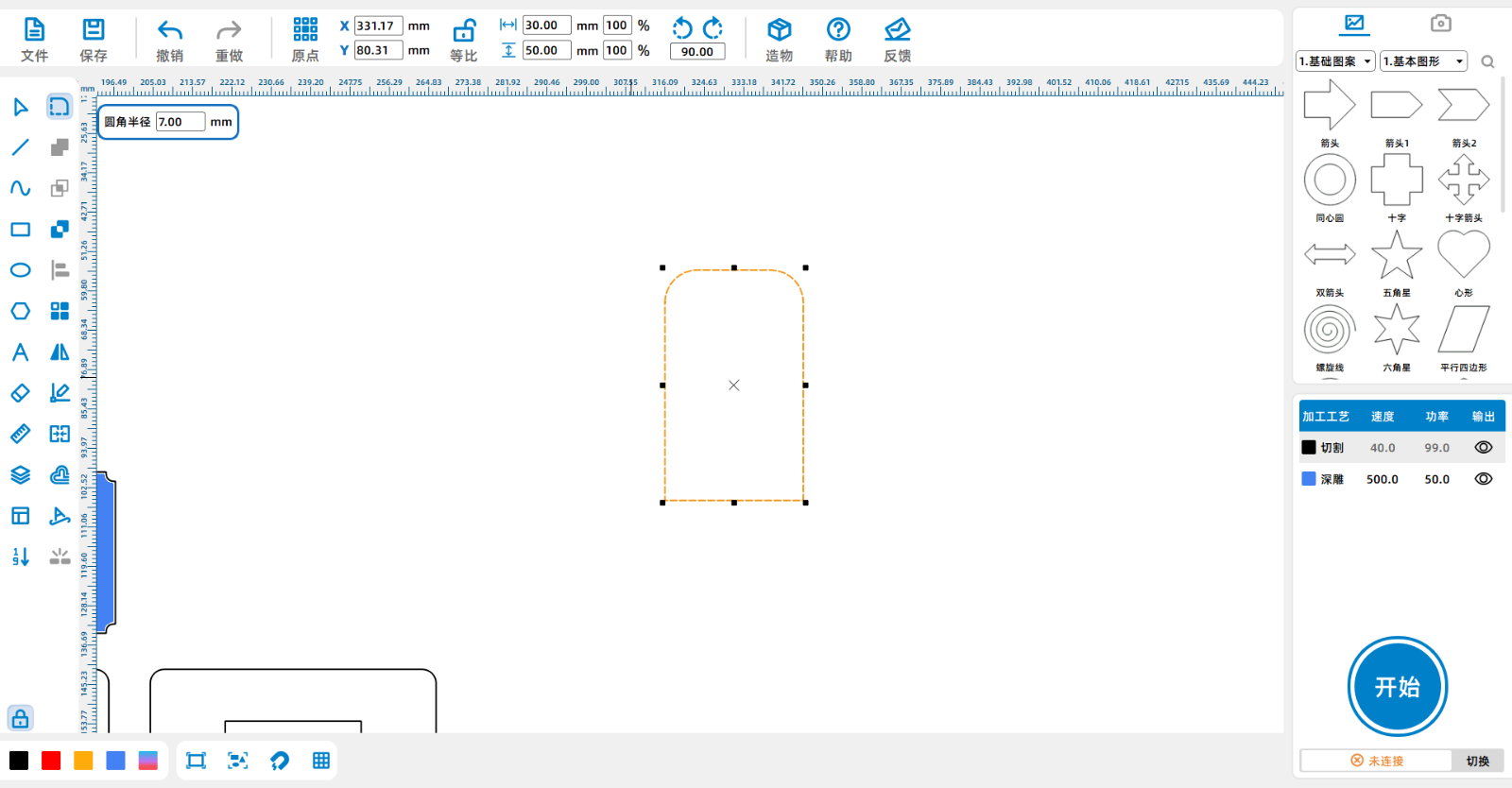Image resolution: width=1512 pixels, height=788 pixels.
Task: Open the help (帮助) icon
Action: 838,30
